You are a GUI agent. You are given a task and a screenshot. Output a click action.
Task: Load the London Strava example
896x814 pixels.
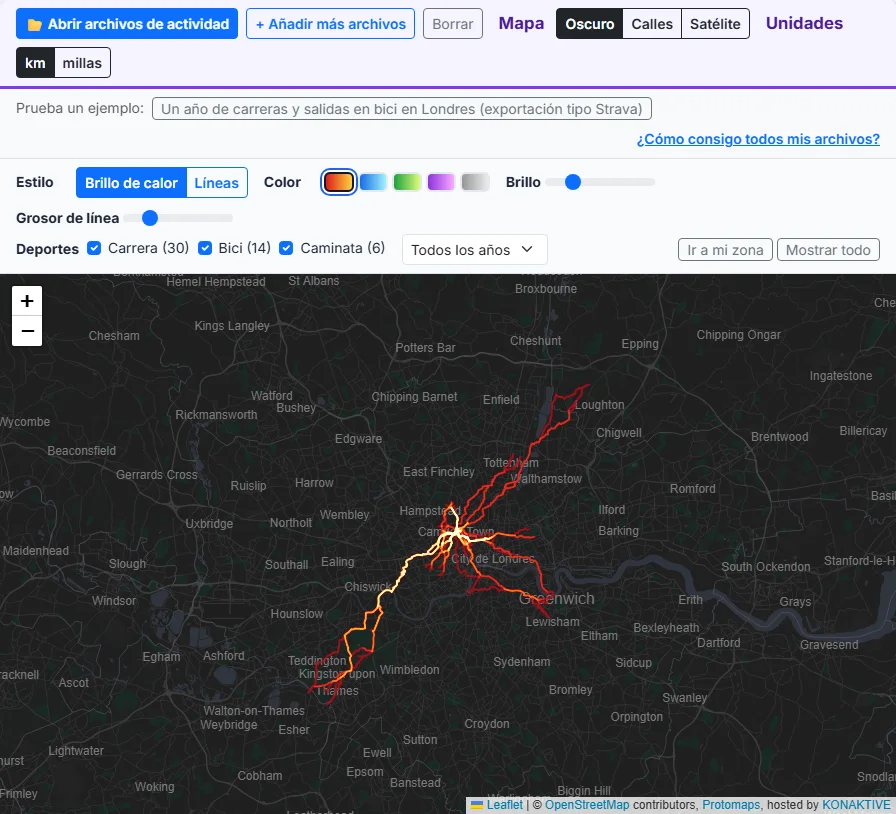coord(402,109)
